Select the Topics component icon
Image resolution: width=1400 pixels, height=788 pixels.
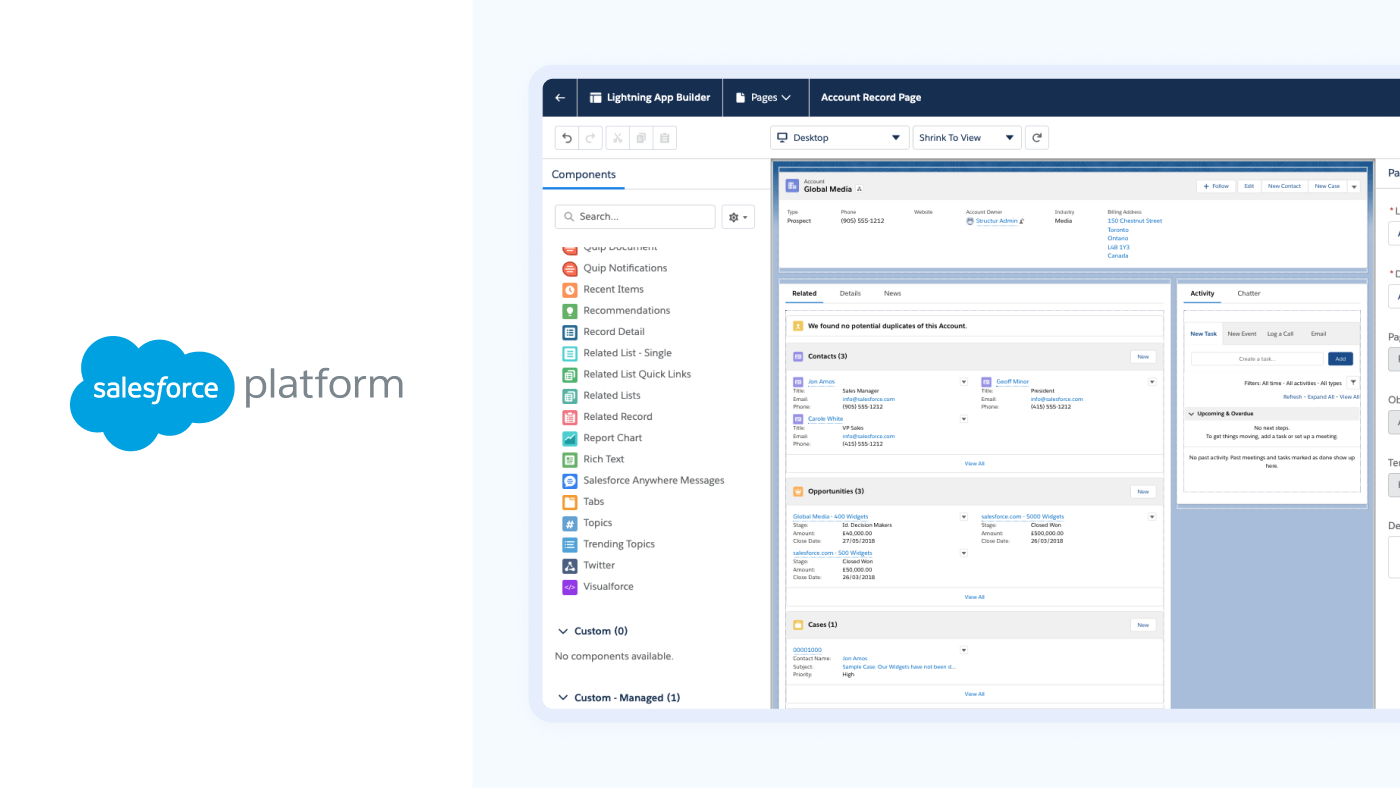tap(569, 523)
